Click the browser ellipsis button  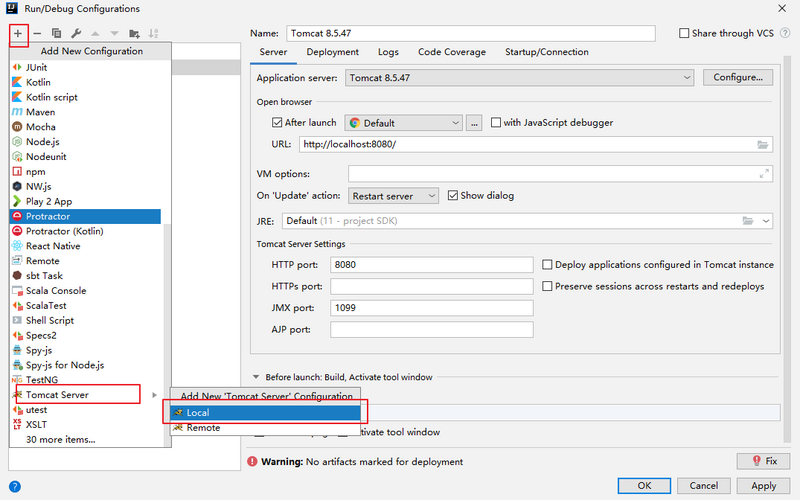pyautogui.click(x=474, y=123)
